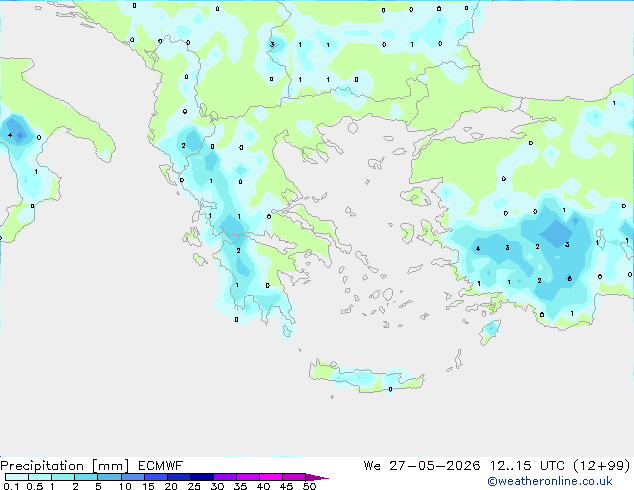The width and height of the screenshot is (634, 490).
Task: Click the legend value label '0.1'
Action: pyautogui.click(x=11, y=486)
